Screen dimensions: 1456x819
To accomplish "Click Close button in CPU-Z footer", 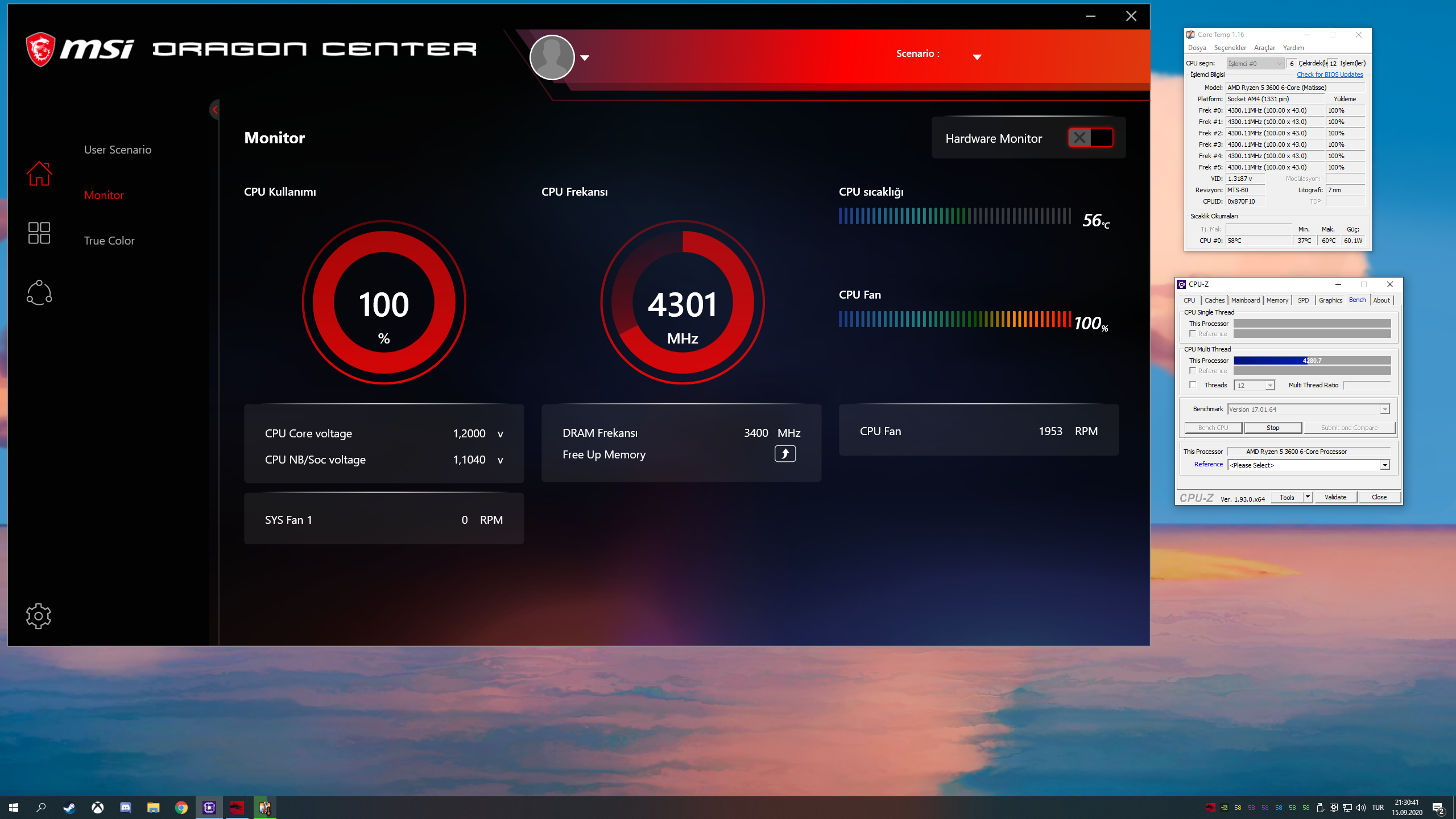I will (1379, 497).
